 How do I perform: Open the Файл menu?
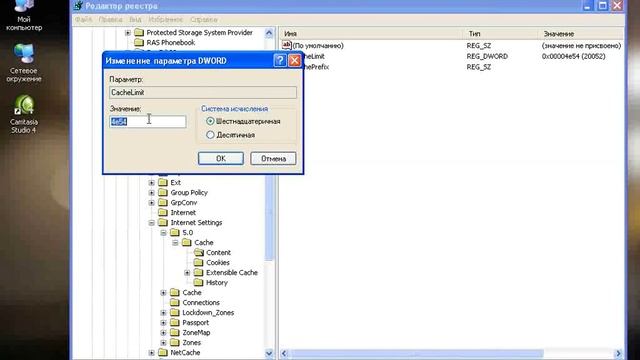(83, 19)
